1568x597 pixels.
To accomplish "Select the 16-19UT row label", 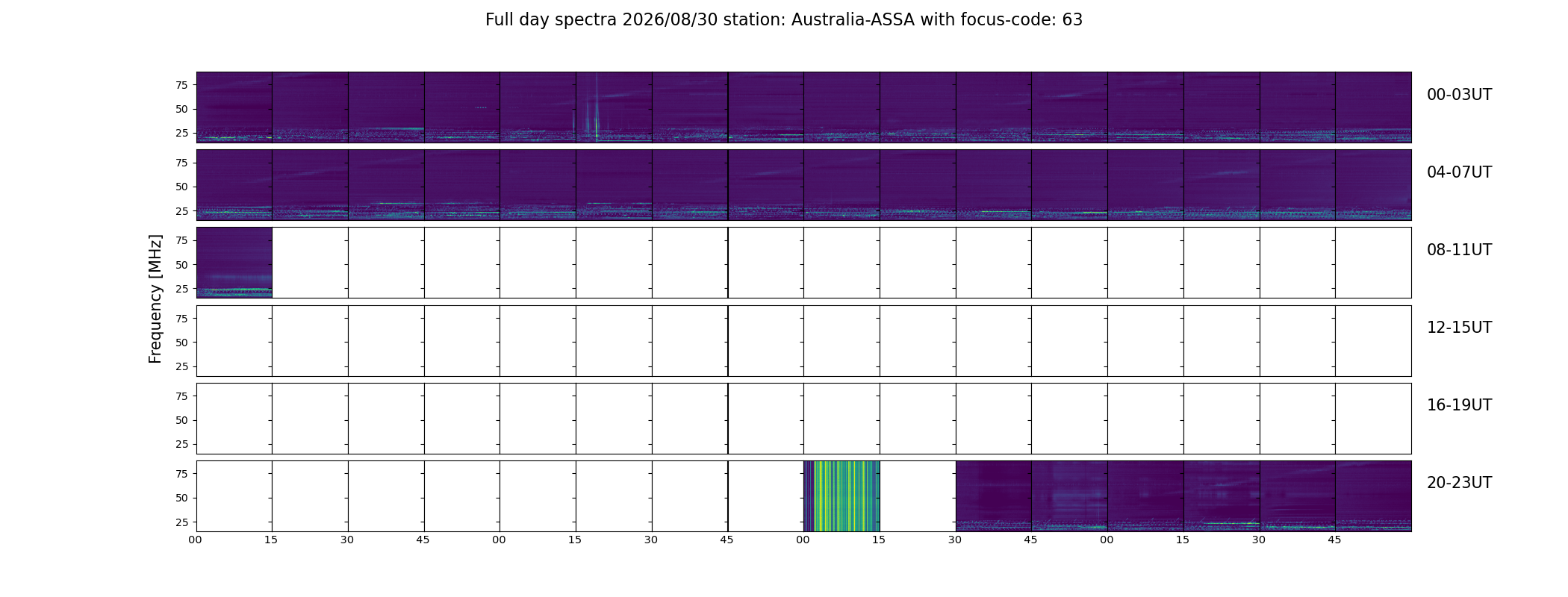I will [1459, 405].
